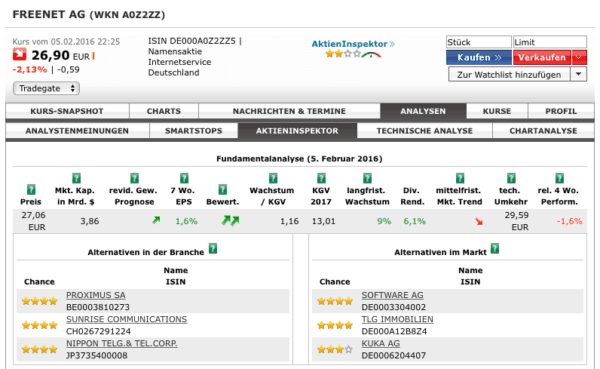This screenshot has height=369, width=600.
Task: Open help icon beside Alternativen im Markt
Action: pos(495,248)
